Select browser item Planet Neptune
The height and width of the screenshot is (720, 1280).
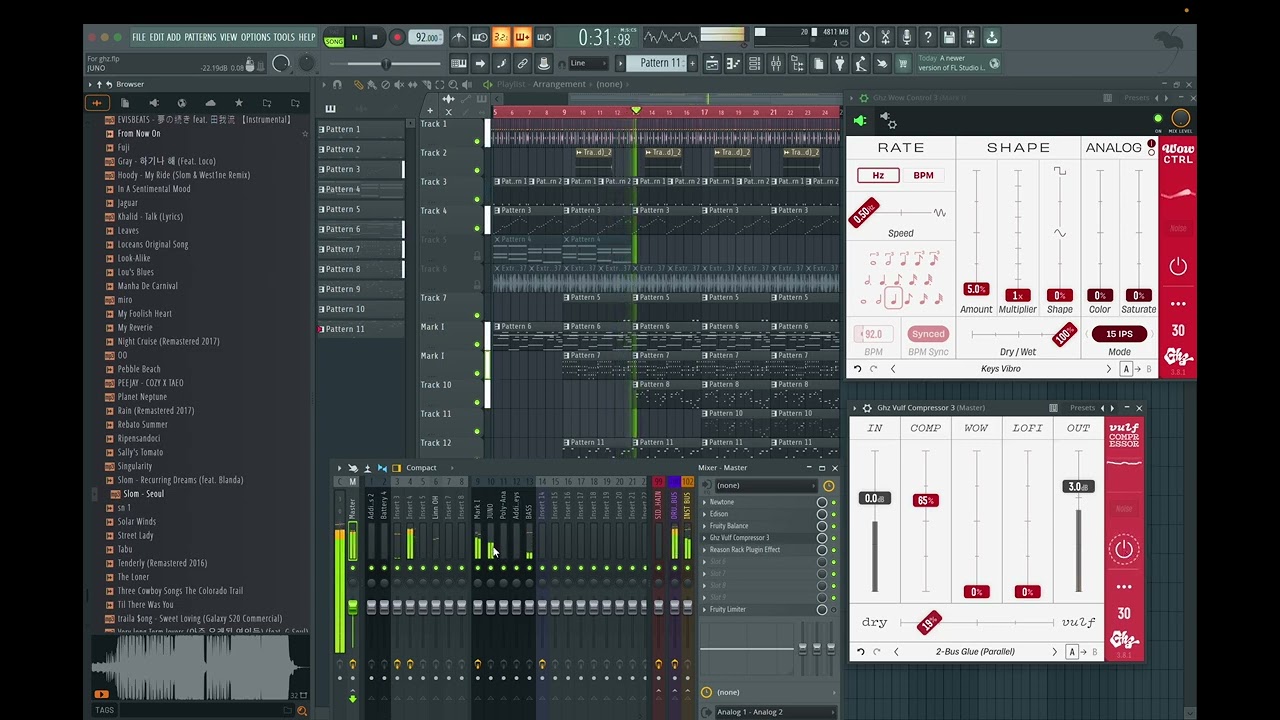pos(142,397)
